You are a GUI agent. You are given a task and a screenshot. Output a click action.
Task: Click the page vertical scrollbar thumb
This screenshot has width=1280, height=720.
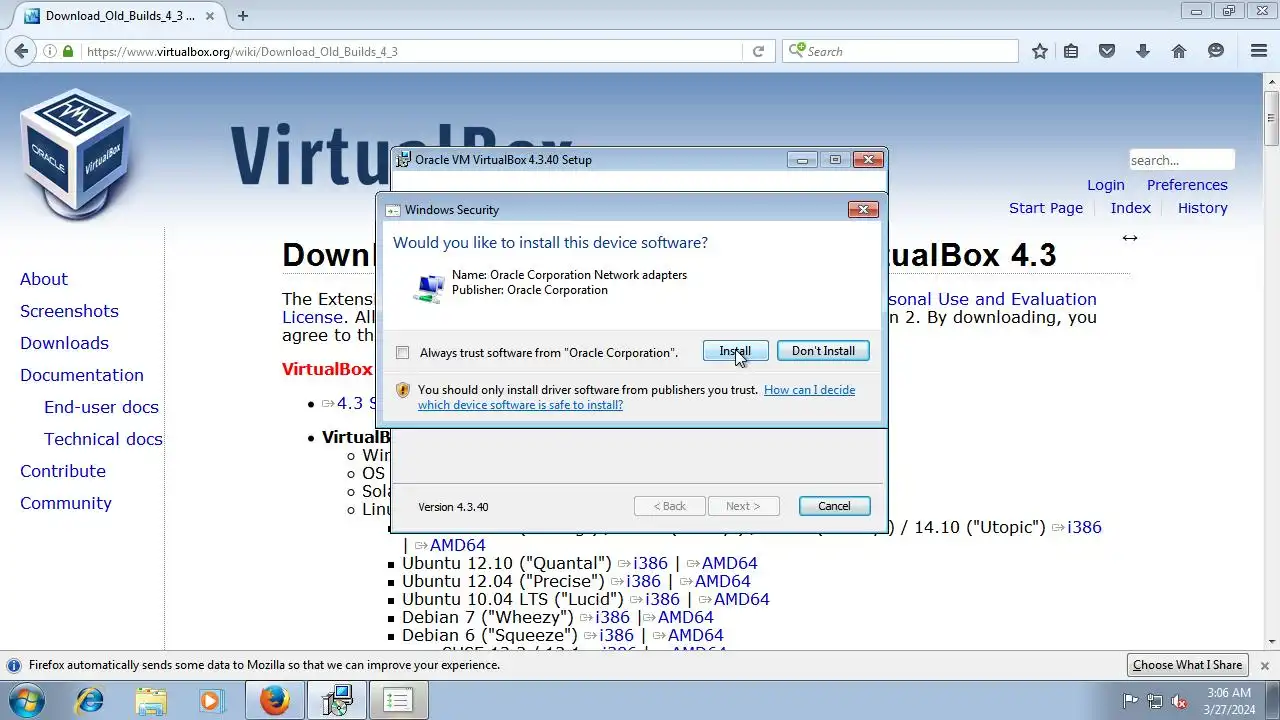(1271, 118)
